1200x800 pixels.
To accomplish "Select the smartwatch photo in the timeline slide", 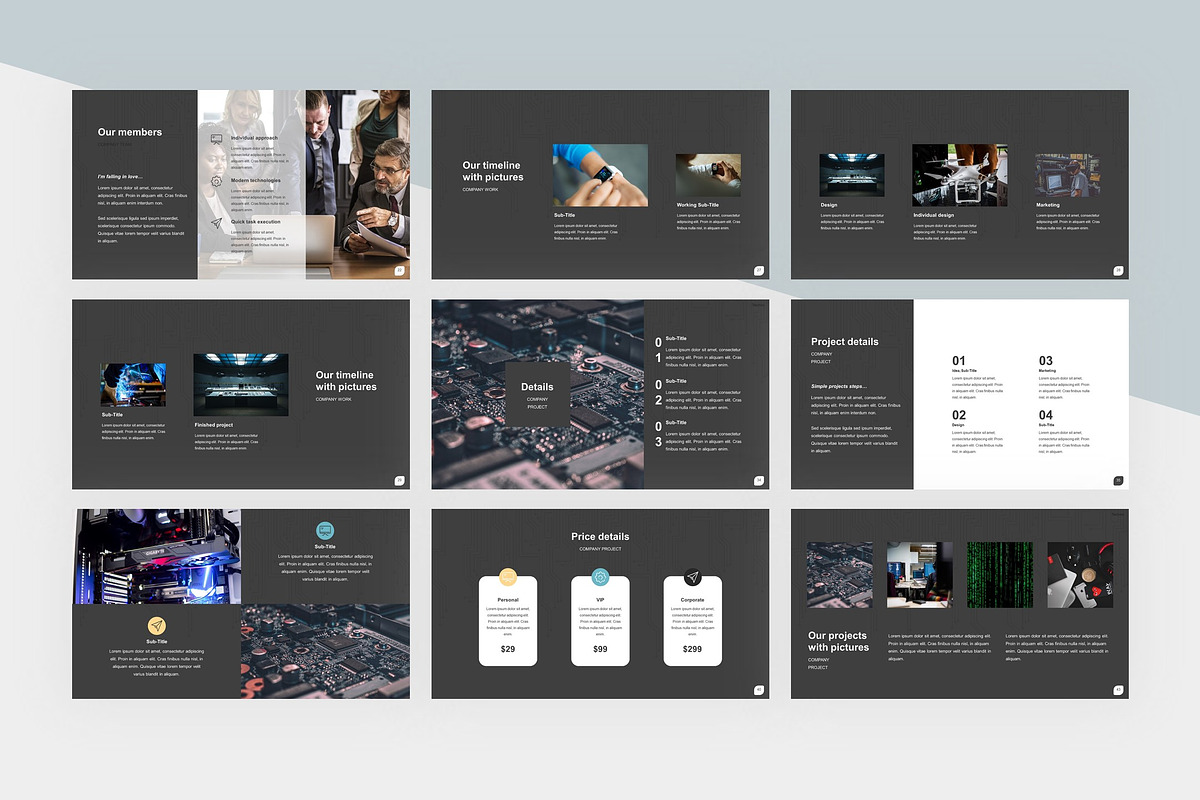I will pyautogui.click(x=600, y=175).
